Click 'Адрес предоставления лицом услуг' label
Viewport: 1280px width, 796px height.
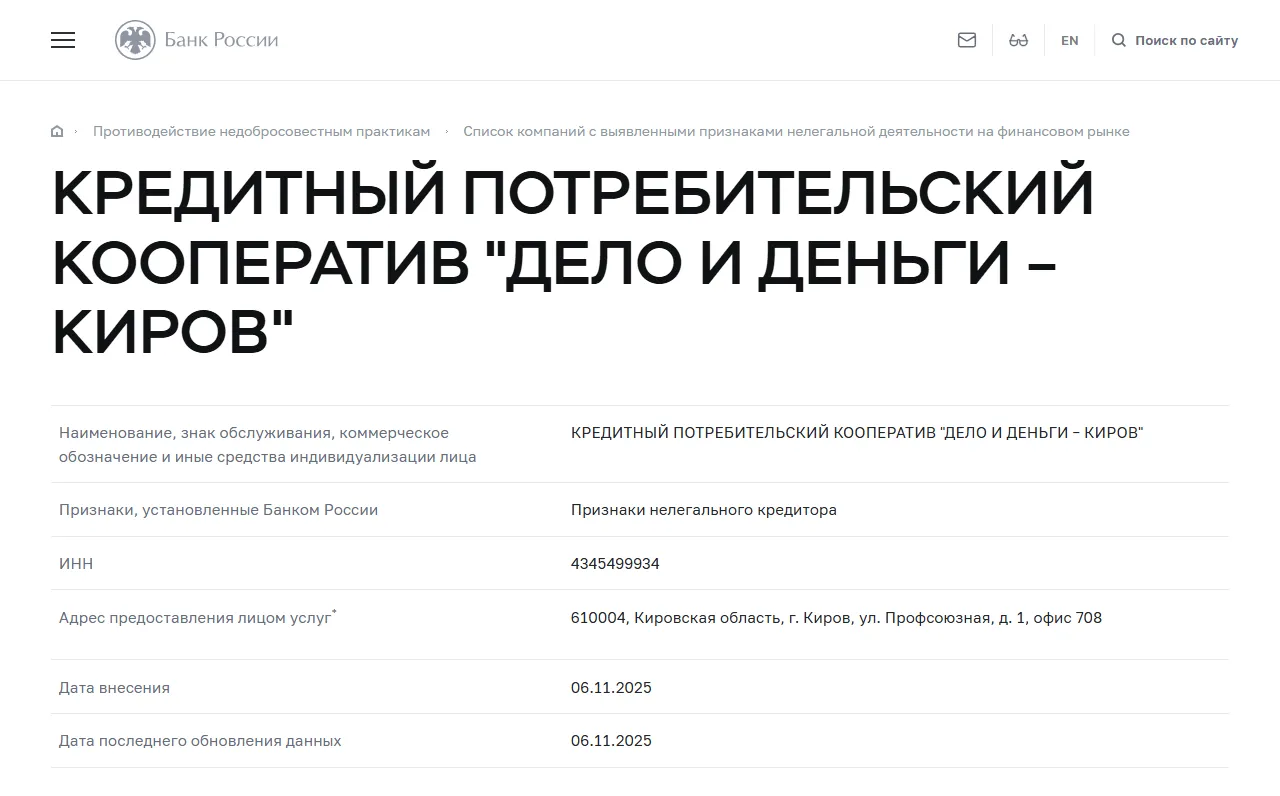pos(198,618)
